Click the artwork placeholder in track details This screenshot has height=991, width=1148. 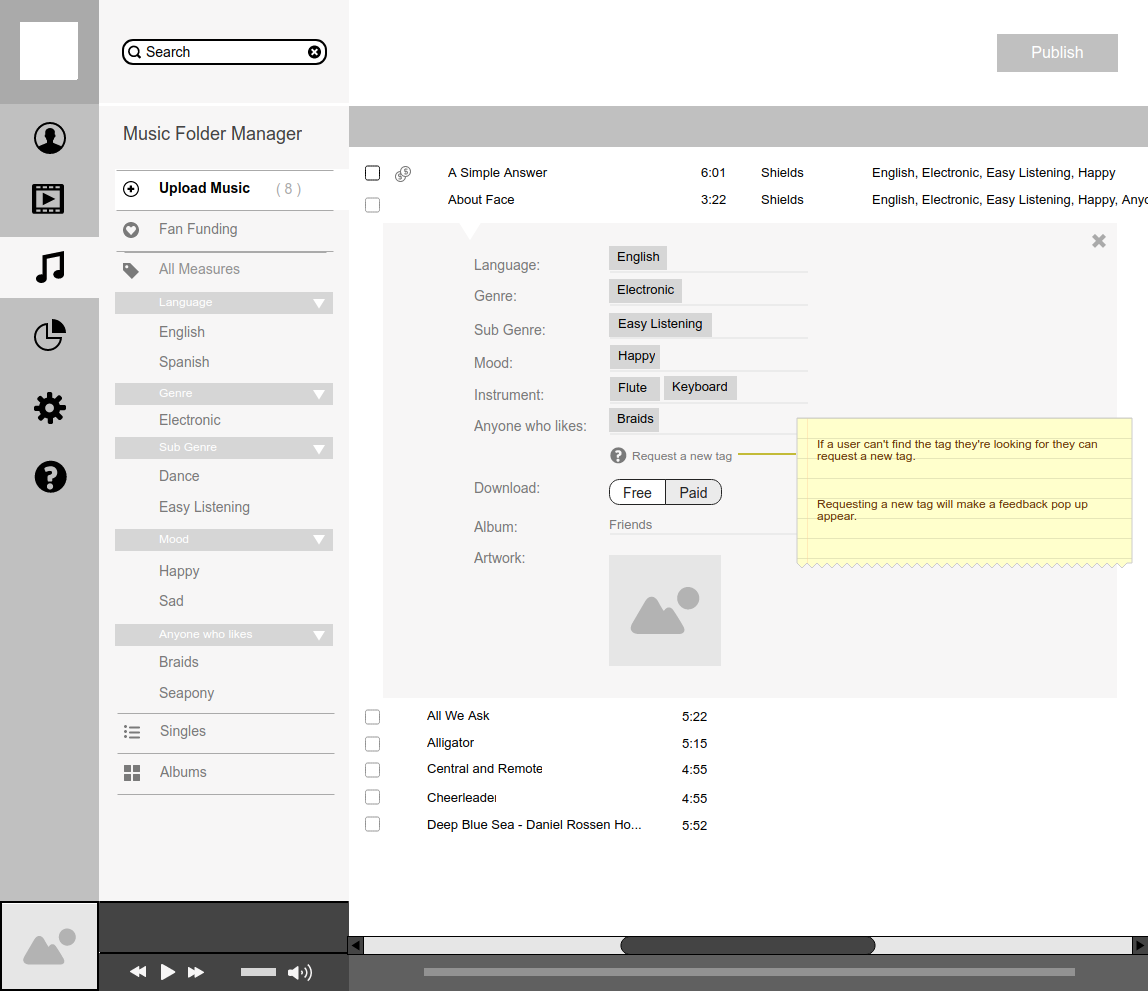tap(665, 610)
